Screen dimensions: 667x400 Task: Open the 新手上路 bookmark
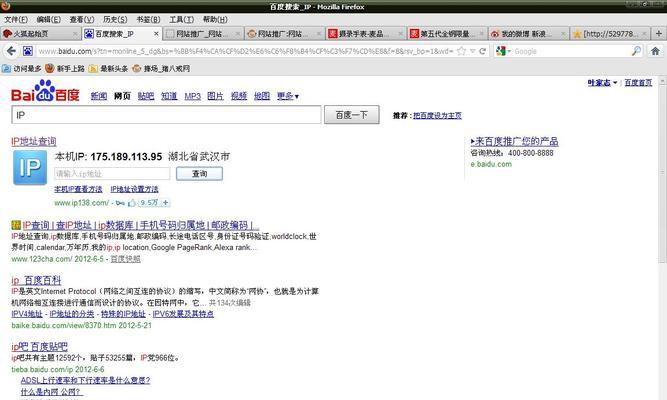click(x=65, y=69)
